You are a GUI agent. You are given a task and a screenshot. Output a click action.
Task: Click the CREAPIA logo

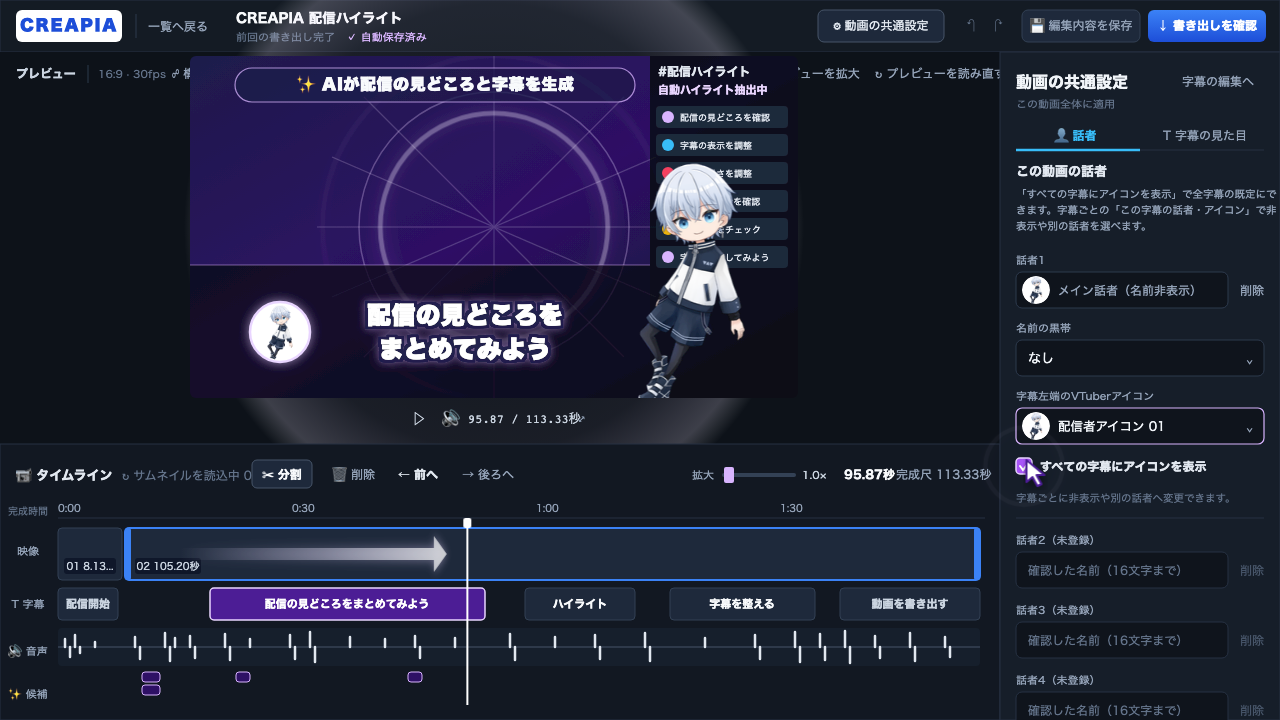click(x=69, y=26)
